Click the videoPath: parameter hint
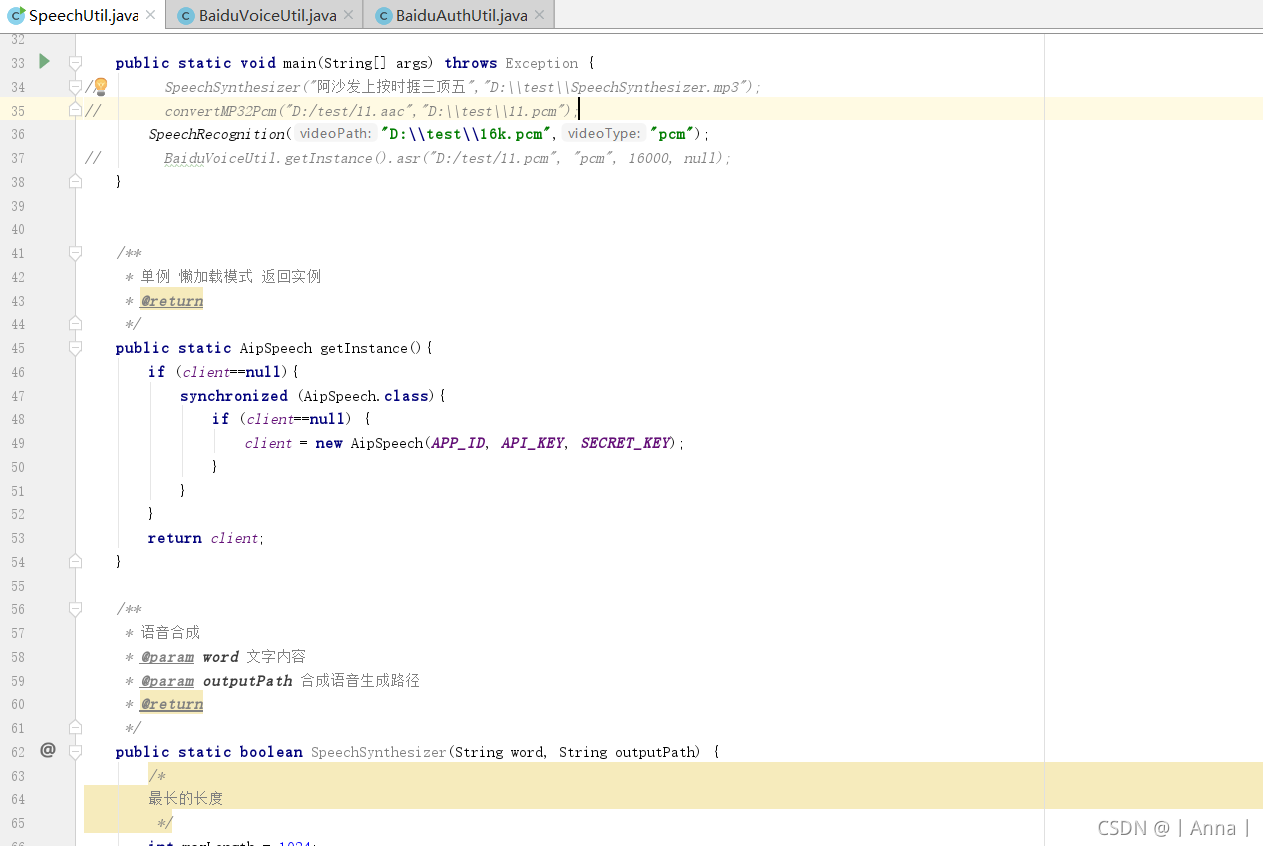This screenshot has height=846, width=1263. tap(336, 134)
